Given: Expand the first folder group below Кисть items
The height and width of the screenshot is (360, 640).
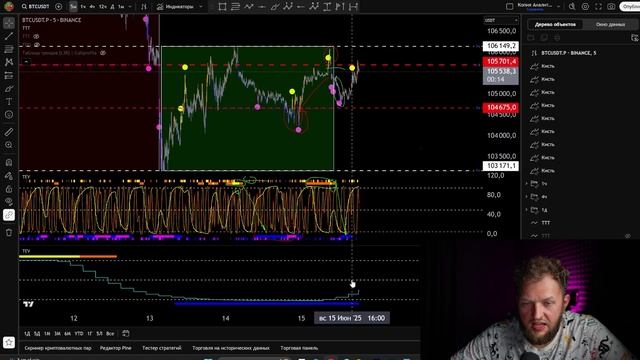Looking at the screenshot, I should pos(527,184).
